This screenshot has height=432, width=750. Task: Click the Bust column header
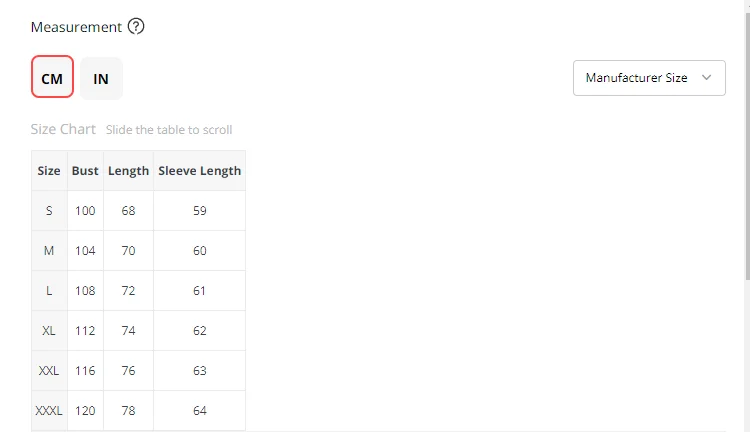pyautogui.click(x=85, y=171)
